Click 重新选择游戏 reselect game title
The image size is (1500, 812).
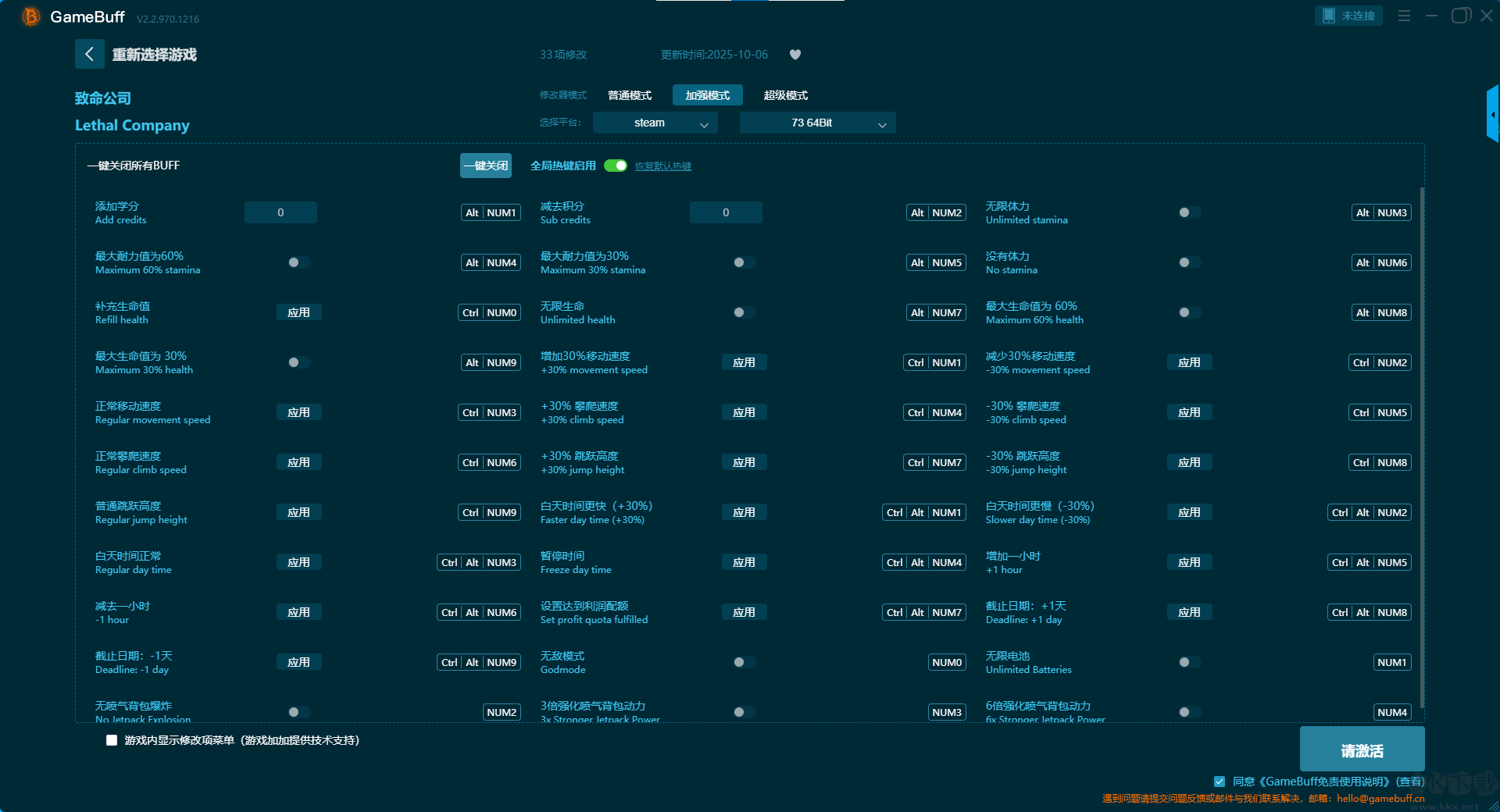(155, 55)
